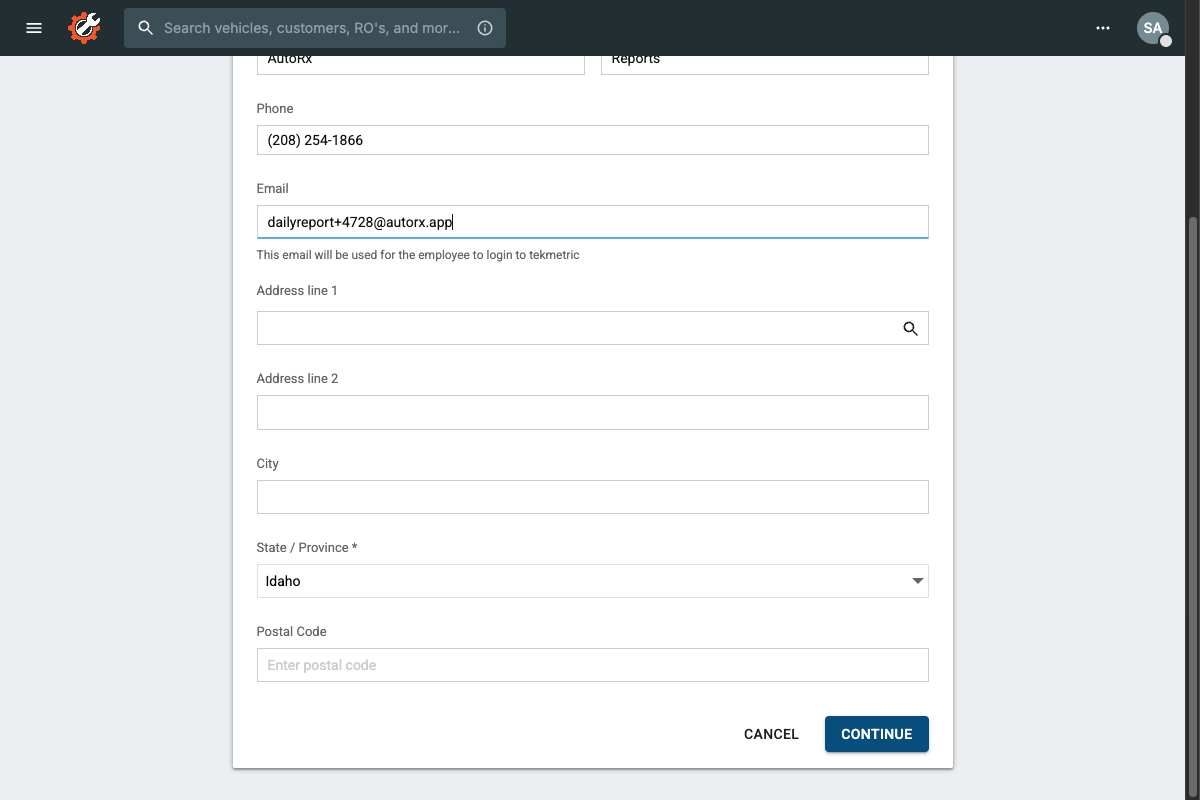Image resolution: width=1200 pixels, height=800 pixels.
Task: Click CANCEL to discard the employee form
Action: [x=770, y=734]
